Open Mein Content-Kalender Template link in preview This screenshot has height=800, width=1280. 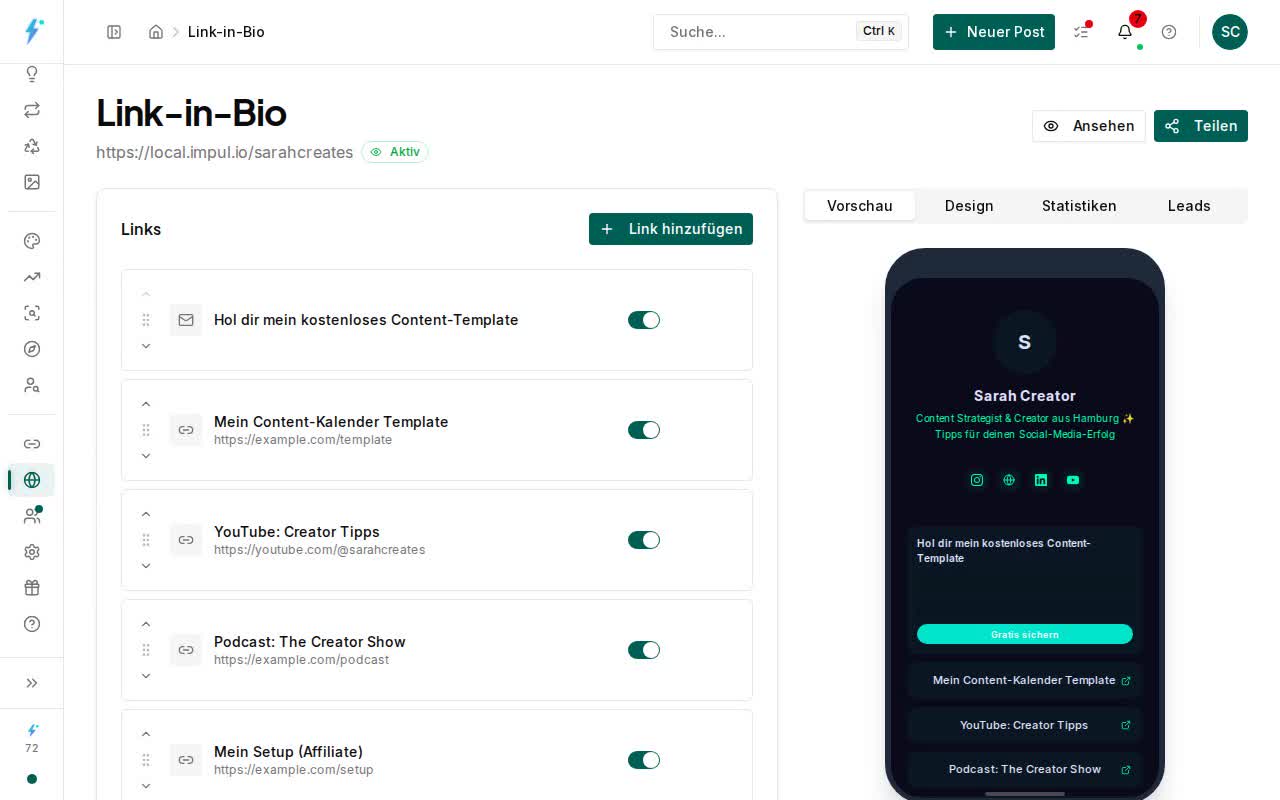coord(1025,680)
